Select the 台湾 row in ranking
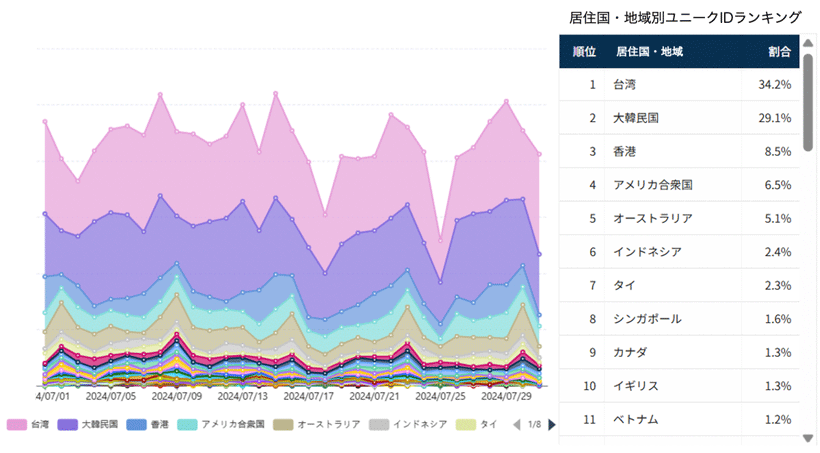Image resolution: width=820 pixels, height=453 pixels. coord(679,85)
